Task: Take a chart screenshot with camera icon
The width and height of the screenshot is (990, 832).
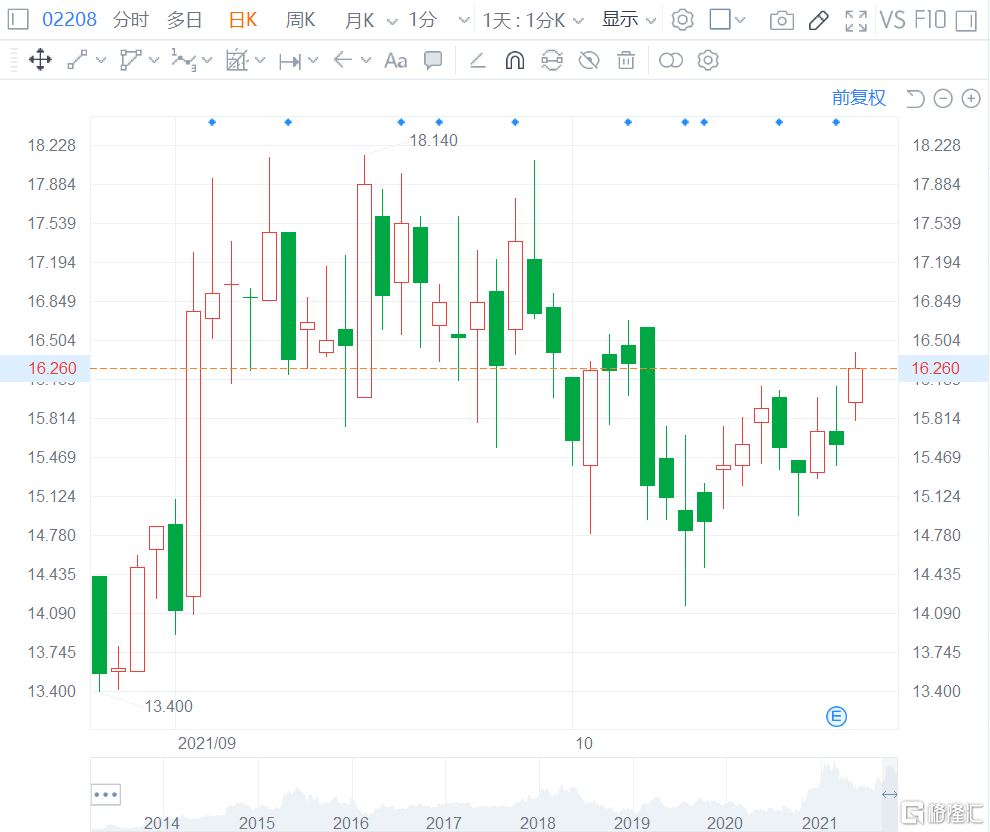Action: tap(782, 20)
